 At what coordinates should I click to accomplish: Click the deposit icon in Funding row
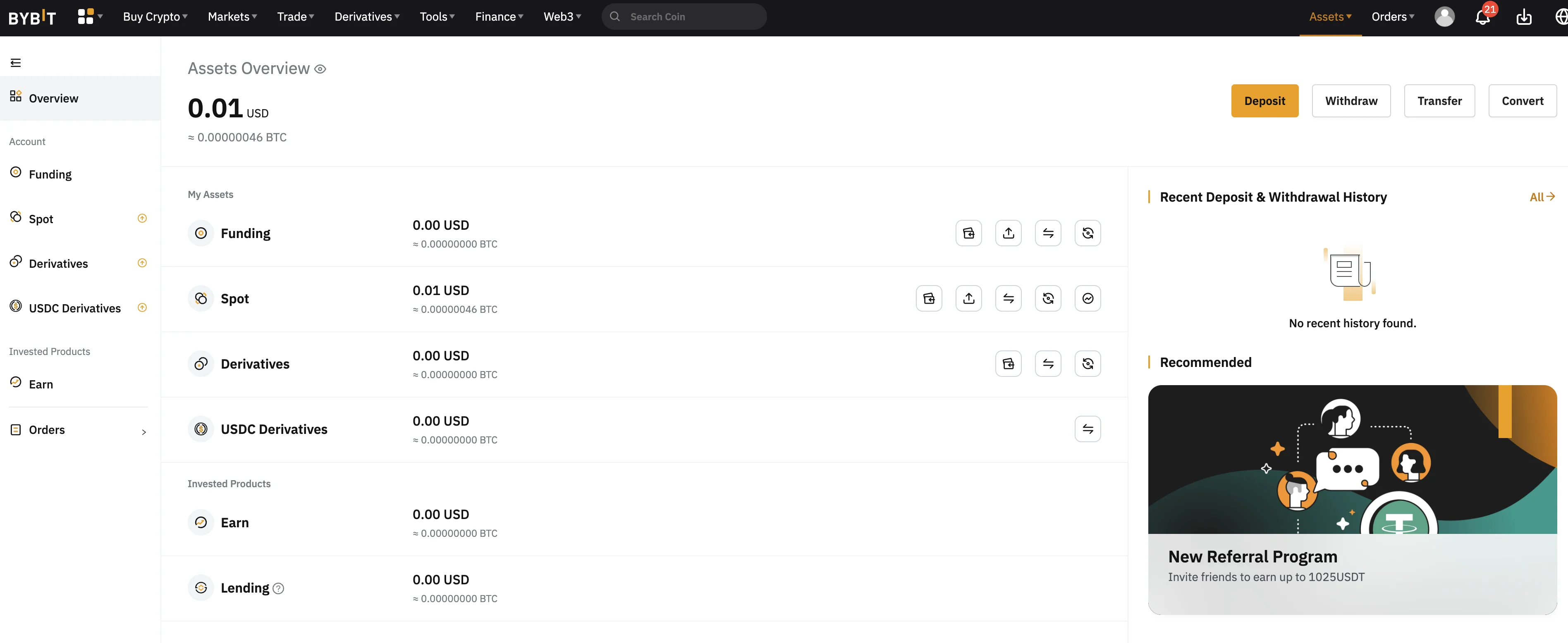pyautogui.click(x=968, y=233)
